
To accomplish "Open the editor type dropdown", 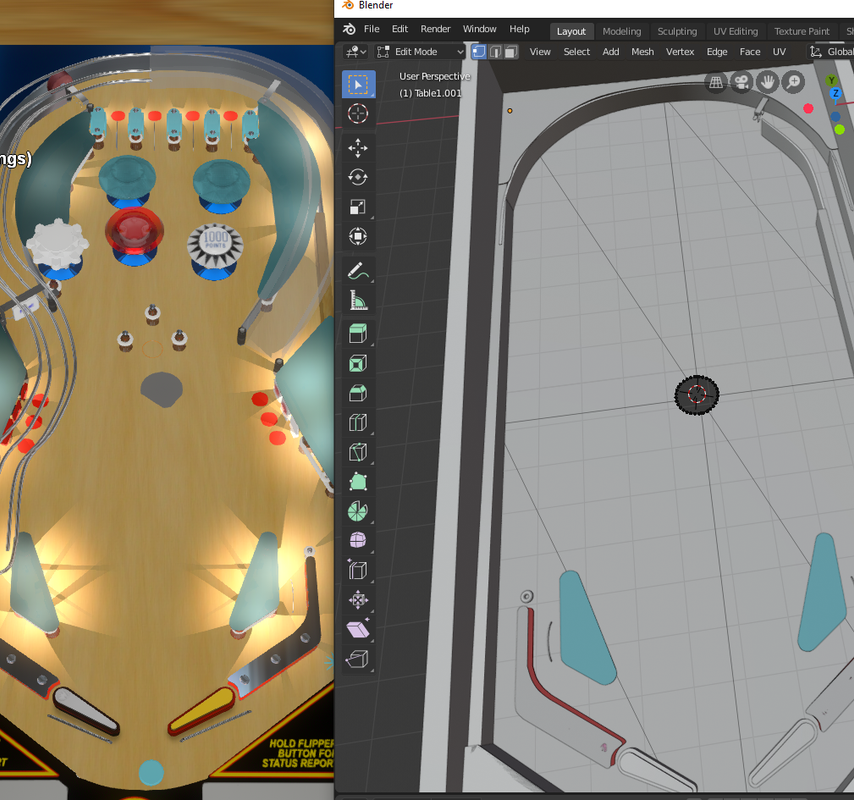I will (x=356, y=52).
